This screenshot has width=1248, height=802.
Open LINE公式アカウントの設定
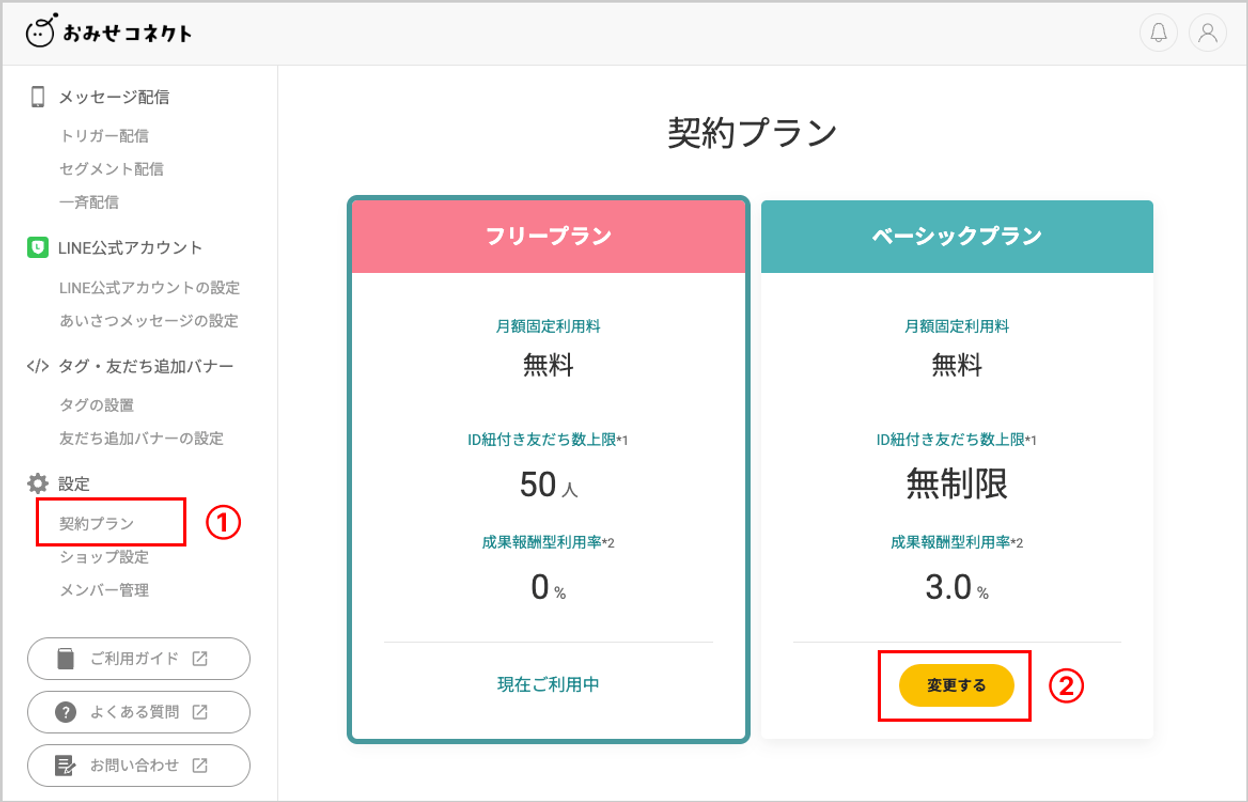point(149,288)
